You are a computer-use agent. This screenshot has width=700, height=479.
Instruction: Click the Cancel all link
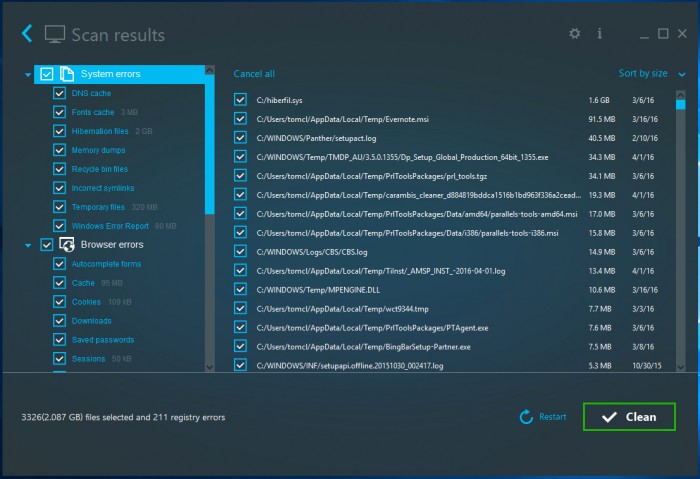coord(254,74)
